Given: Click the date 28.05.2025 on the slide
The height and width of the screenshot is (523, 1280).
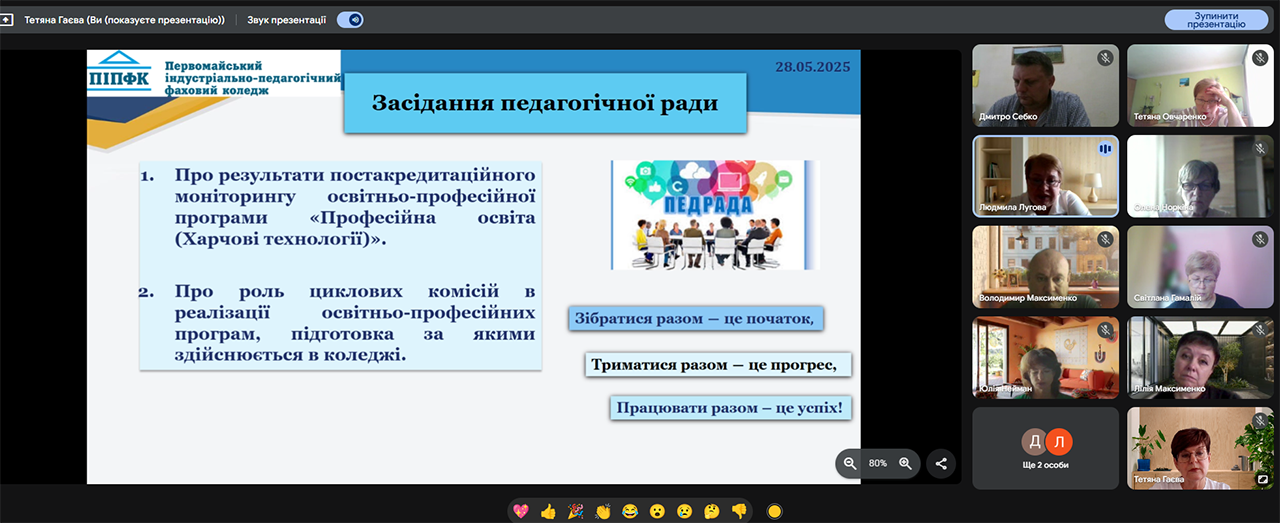Looking at the screenshot, I should click(812, 67).
